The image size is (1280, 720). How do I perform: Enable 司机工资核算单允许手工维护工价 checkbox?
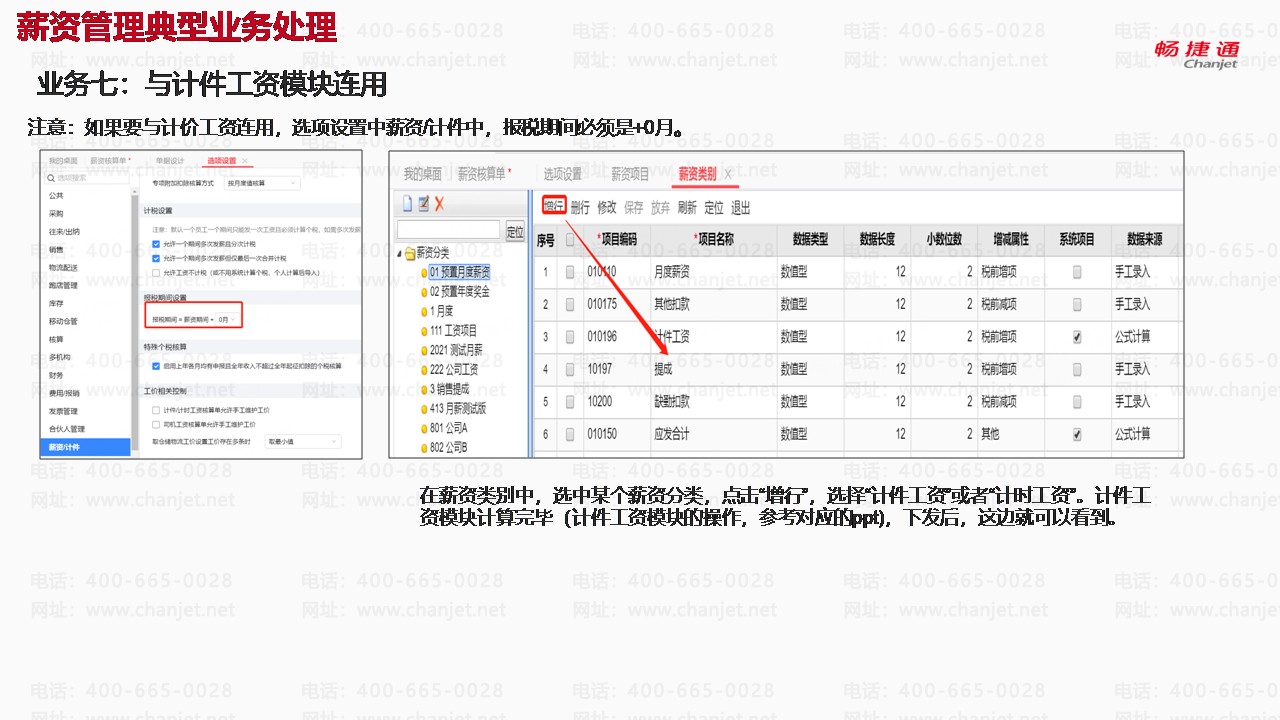coord(155,424)
